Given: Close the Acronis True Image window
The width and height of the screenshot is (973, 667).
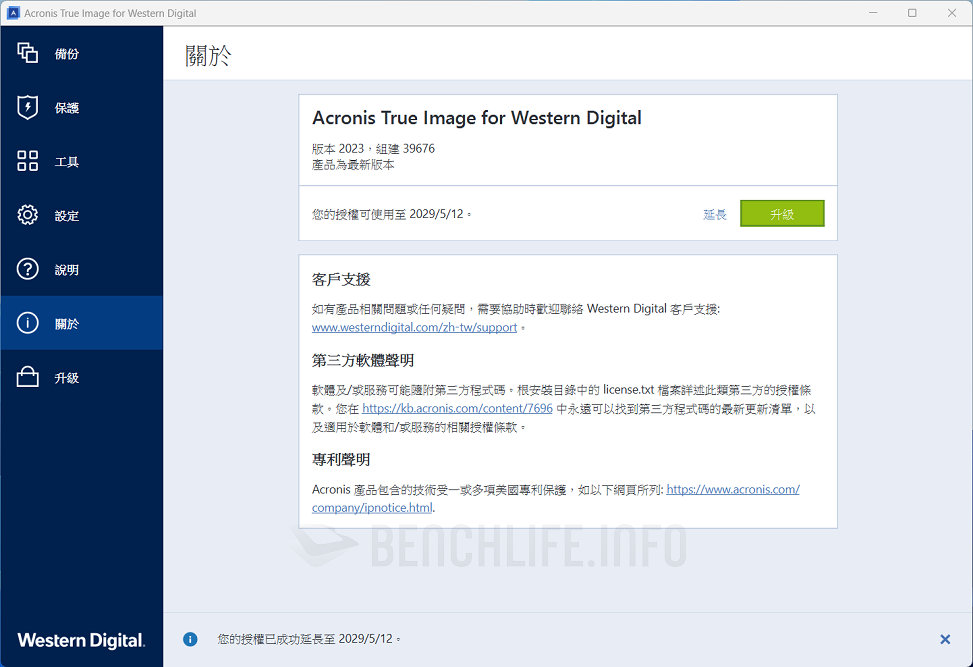Looking at the screenshot, I should [951, 12].
